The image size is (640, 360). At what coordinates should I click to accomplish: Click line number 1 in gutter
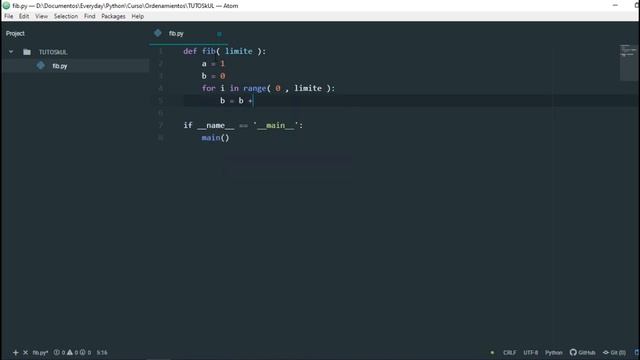tap(161, 51)
